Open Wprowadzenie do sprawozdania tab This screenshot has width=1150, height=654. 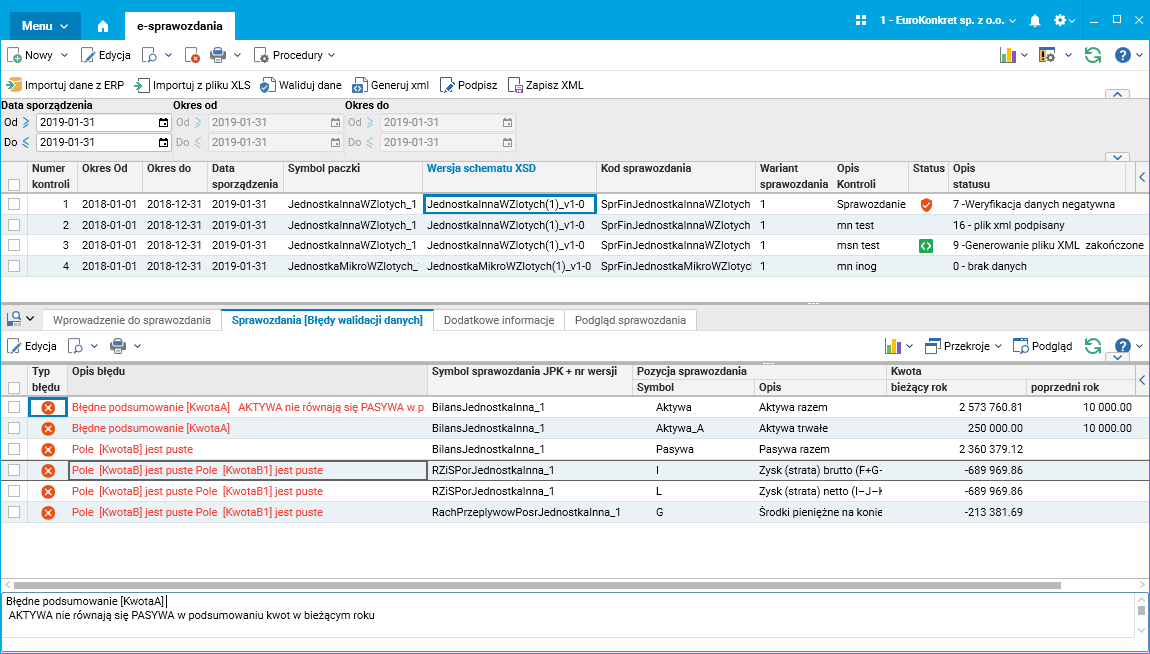click(x=131, y=320)
